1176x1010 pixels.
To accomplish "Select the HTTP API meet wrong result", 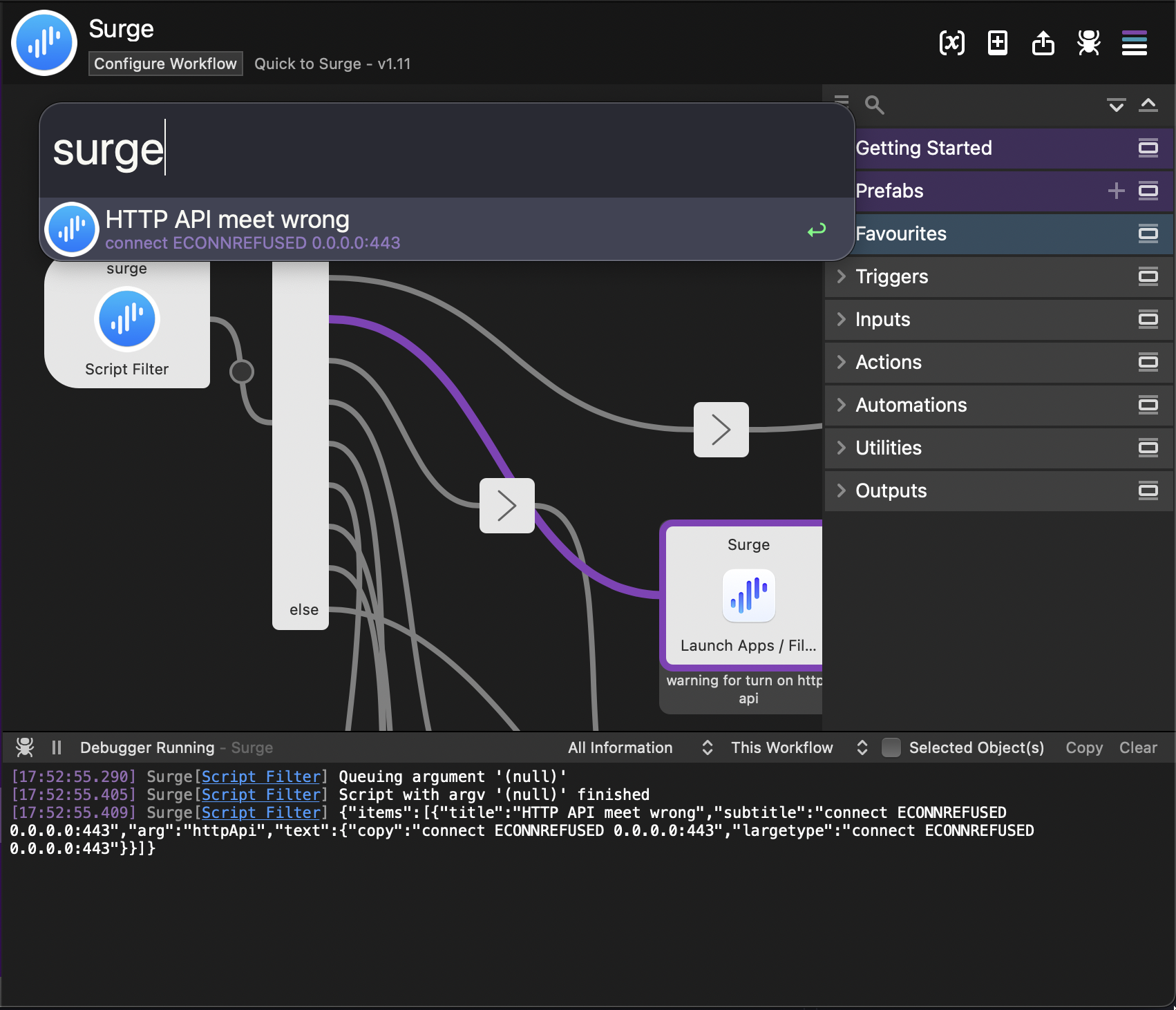I will point(447,229).
